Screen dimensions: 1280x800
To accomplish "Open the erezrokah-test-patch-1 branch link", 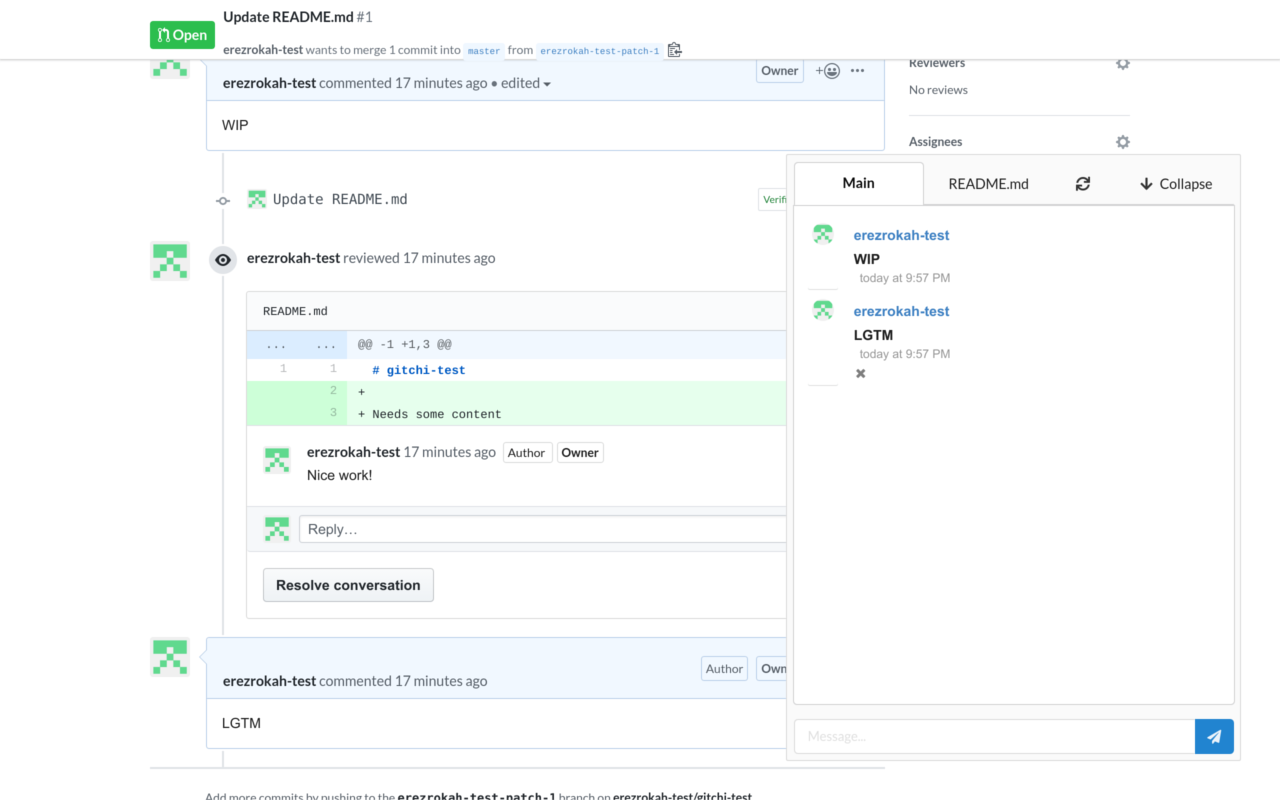I will (x=600, y=50).
